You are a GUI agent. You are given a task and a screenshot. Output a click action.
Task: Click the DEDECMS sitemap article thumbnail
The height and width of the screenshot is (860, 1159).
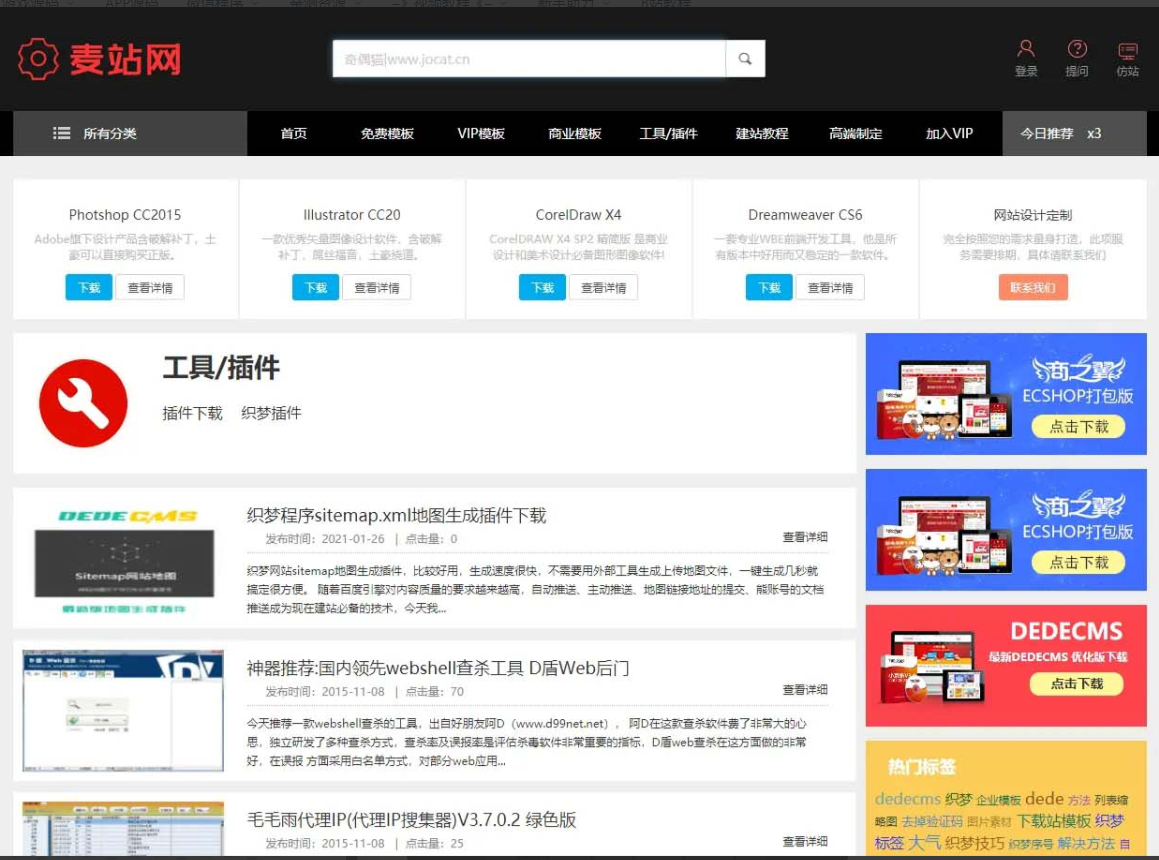click(124, 559)
